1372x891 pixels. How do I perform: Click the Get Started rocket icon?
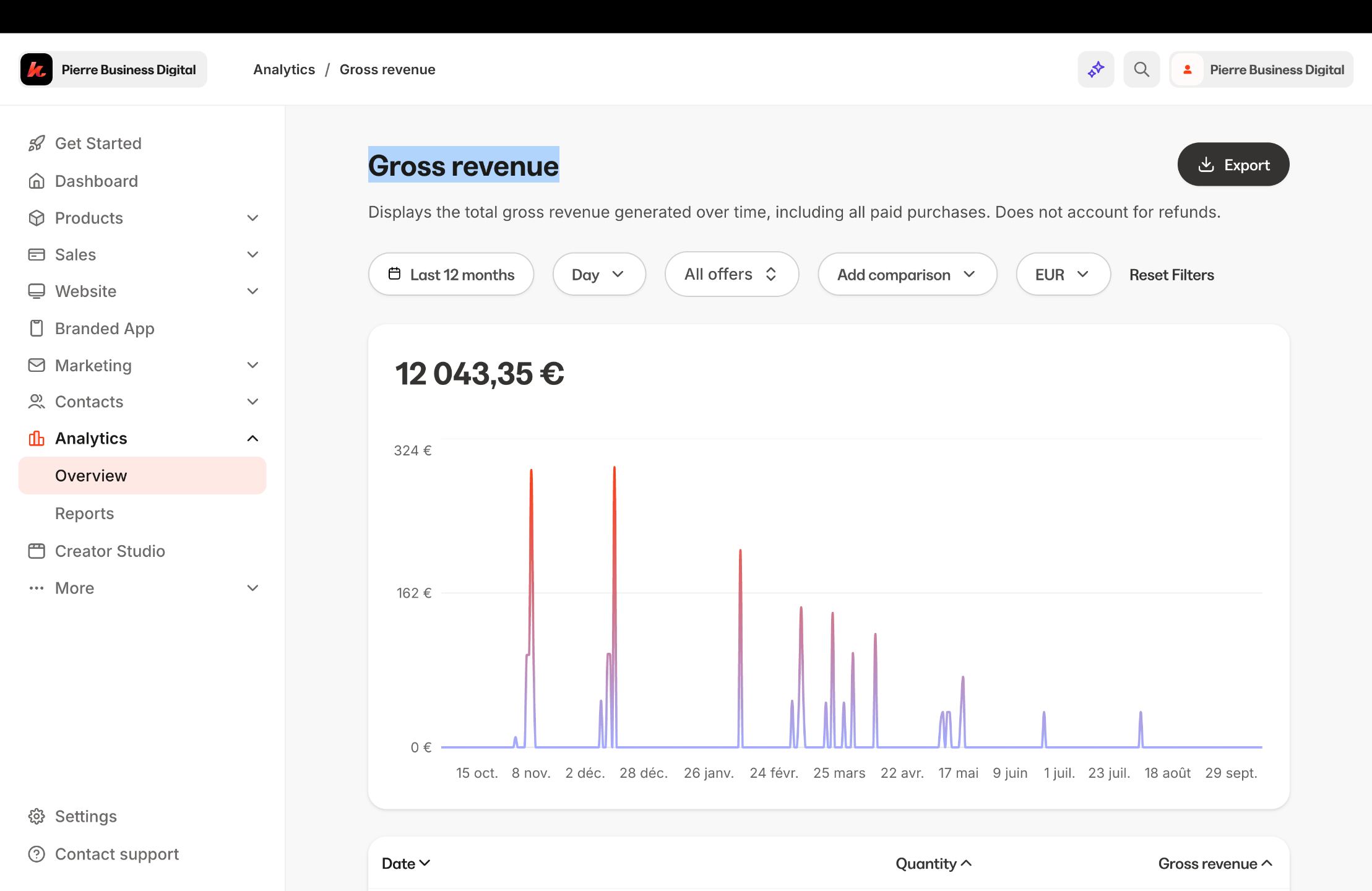(x=37, y=144)
